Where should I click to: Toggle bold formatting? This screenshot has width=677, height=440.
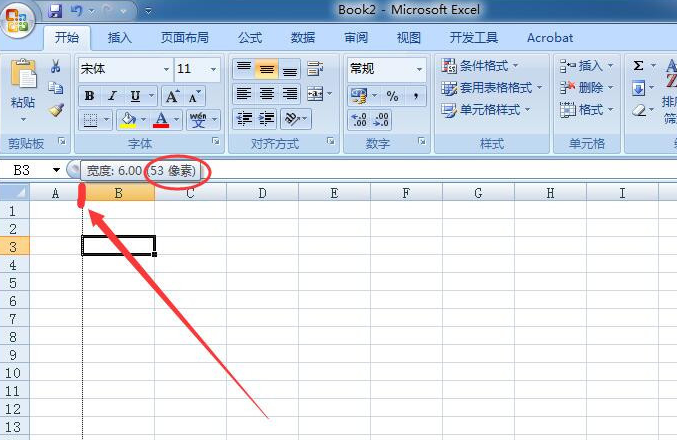pyautogui.click(x=89, y=96)
